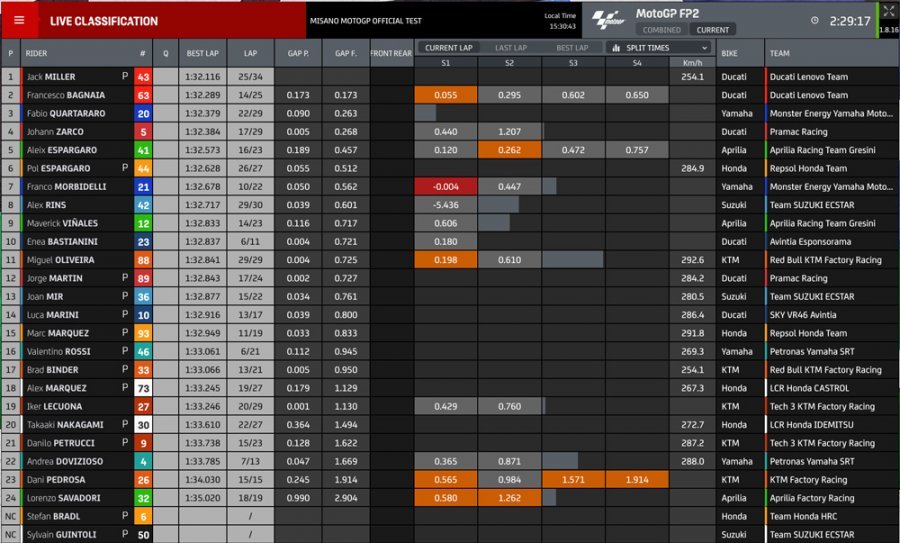Click Bagnaia's orange S1 sector time
The width and height of the screenshot is (900, 543).
click(x=445, y=94)
